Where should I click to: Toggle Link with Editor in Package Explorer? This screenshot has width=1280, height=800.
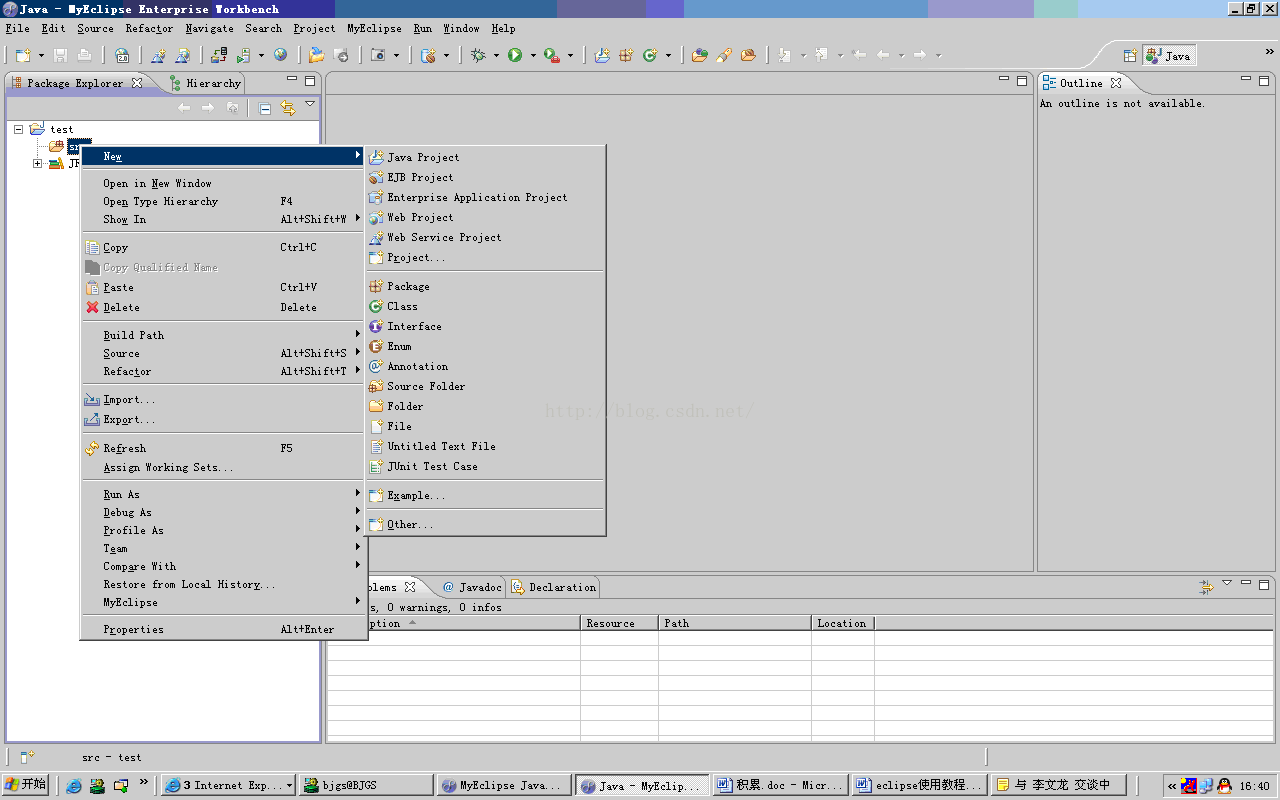click(x=288, y=108)
